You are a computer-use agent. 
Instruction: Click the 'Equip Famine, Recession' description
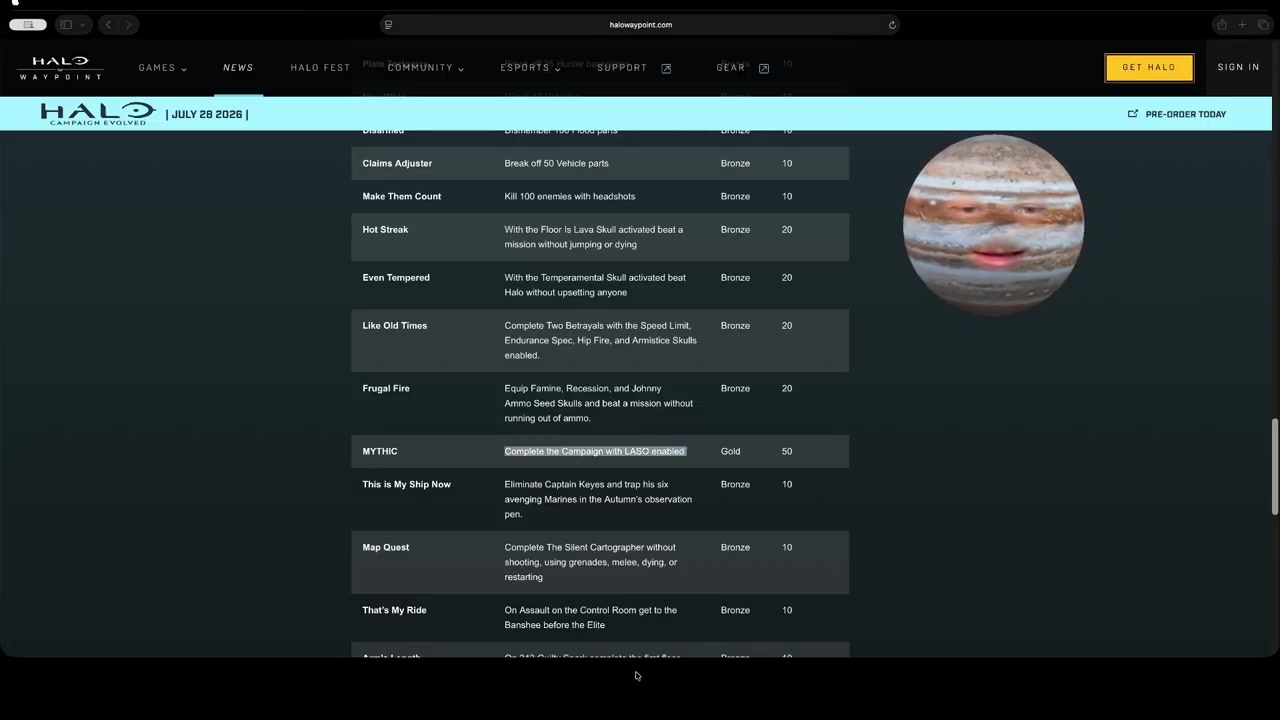coord(598,403)
